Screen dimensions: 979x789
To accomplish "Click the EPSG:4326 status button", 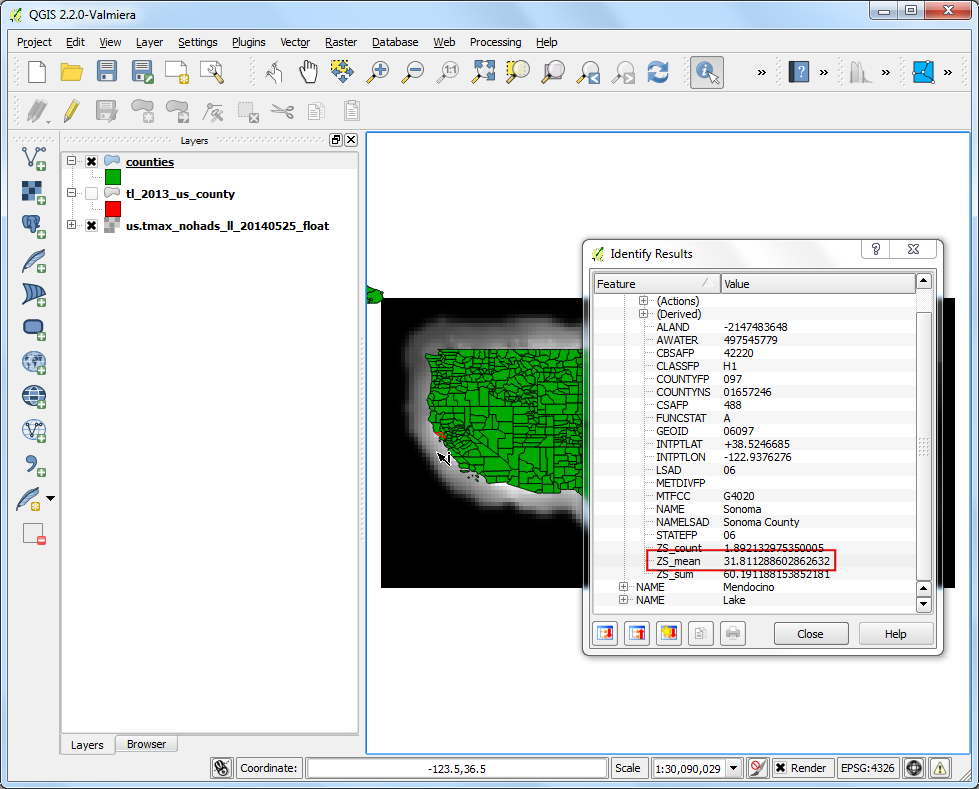I will [x=867, y=768].
